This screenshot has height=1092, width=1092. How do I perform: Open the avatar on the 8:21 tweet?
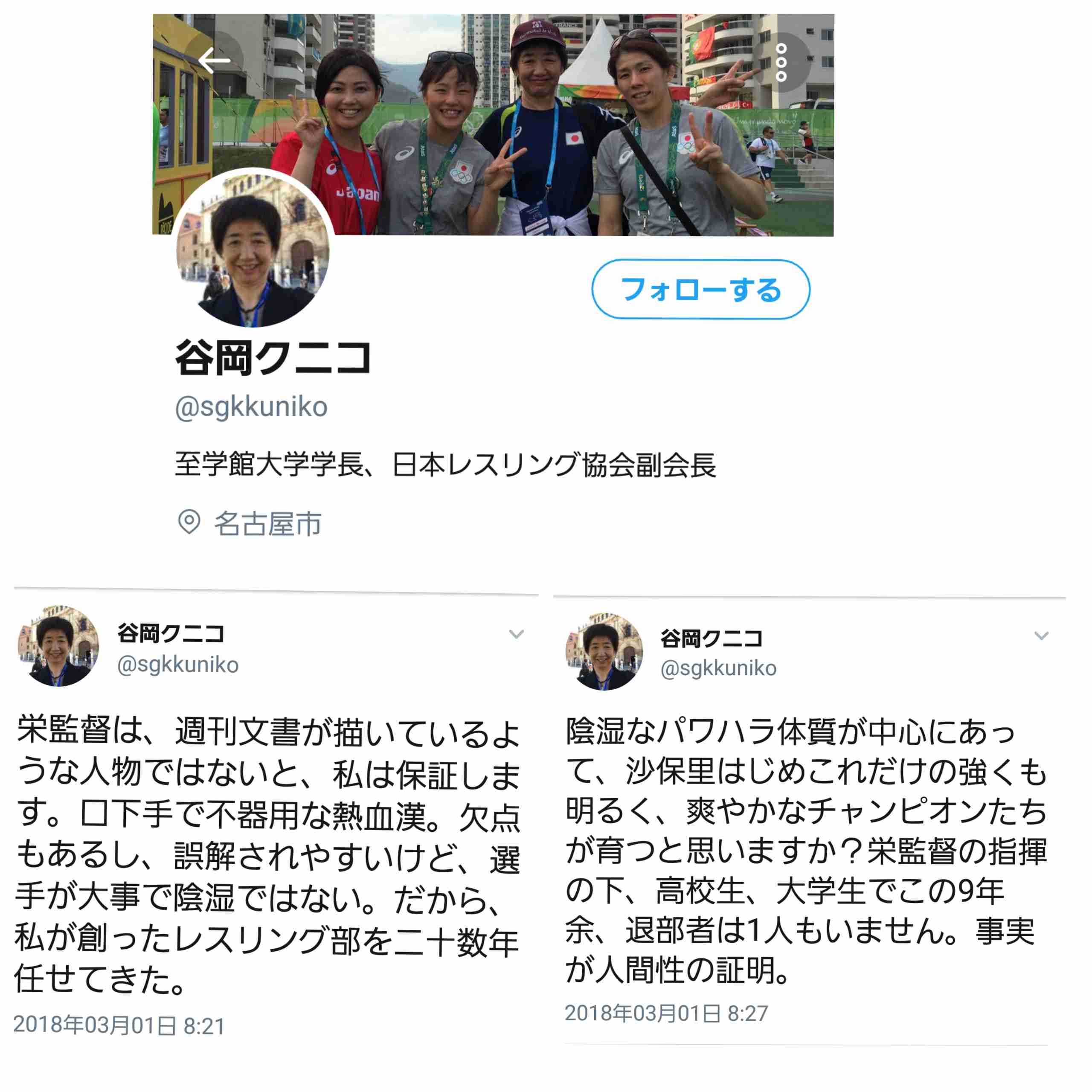click(58, 646)
